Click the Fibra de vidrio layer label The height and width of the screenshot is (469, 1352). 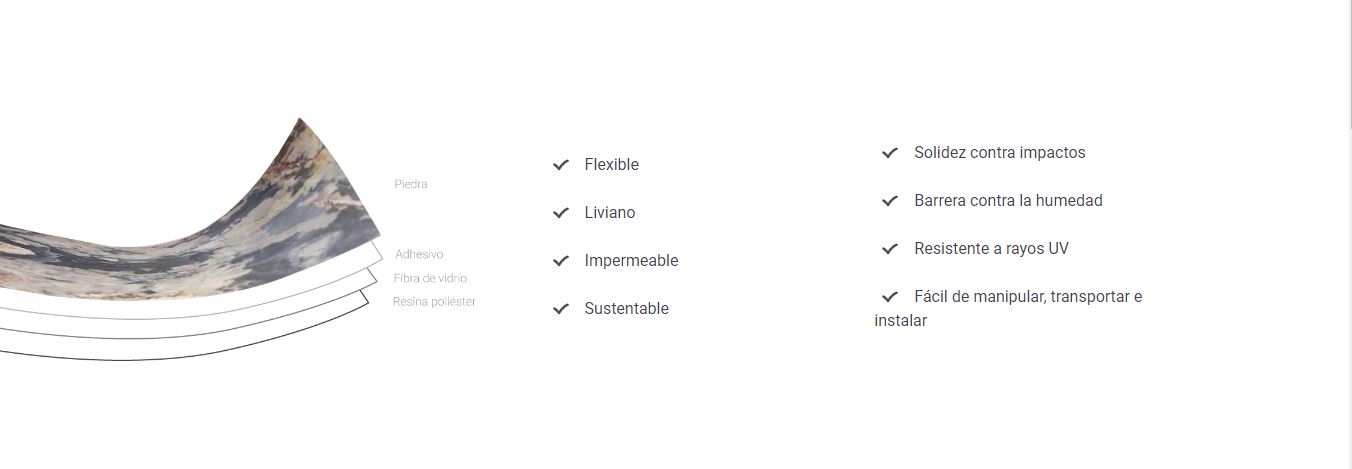pyautogui.click(x=430, y=278)
